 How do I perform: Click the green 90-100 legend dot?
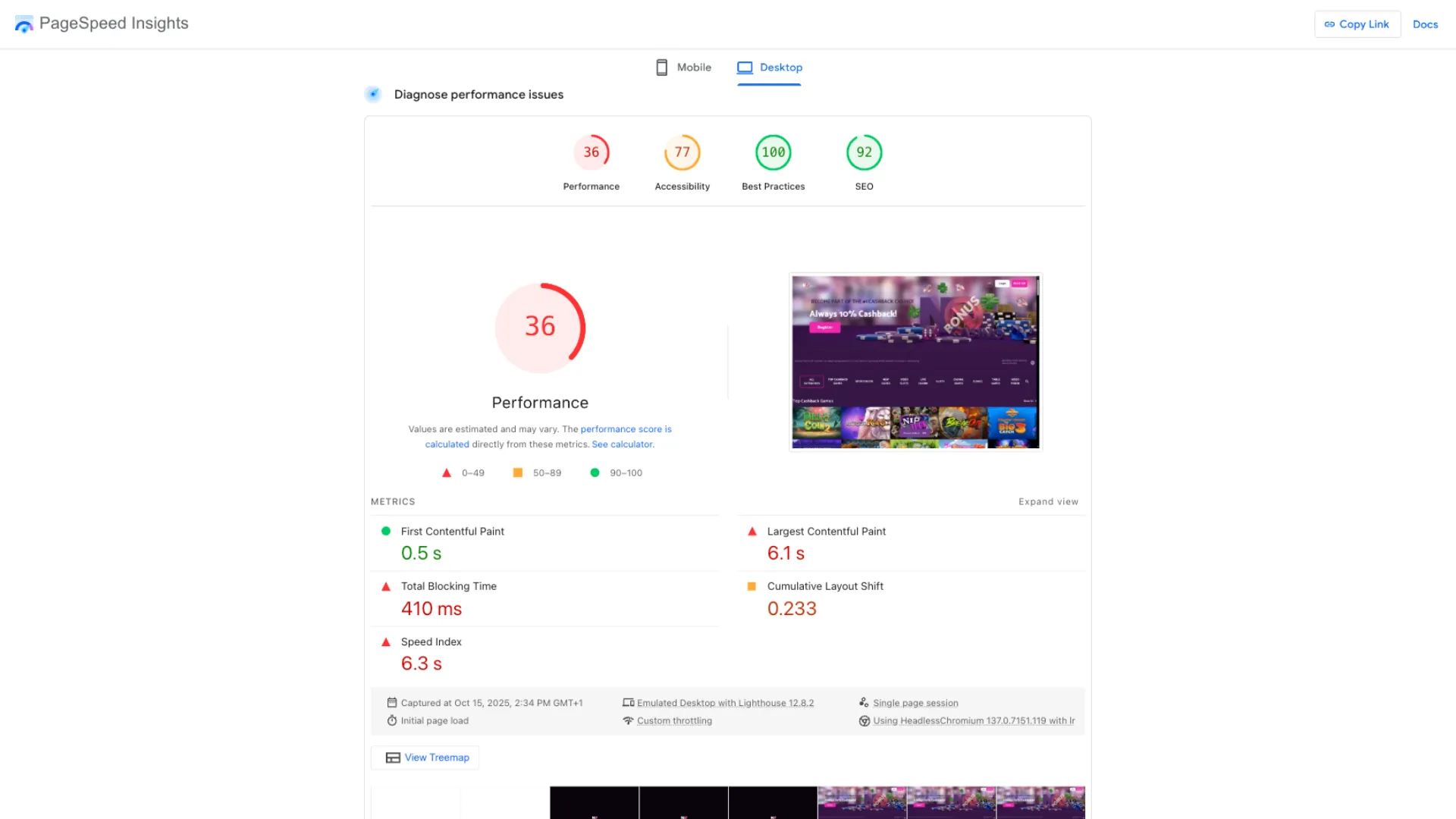[595, 472]
